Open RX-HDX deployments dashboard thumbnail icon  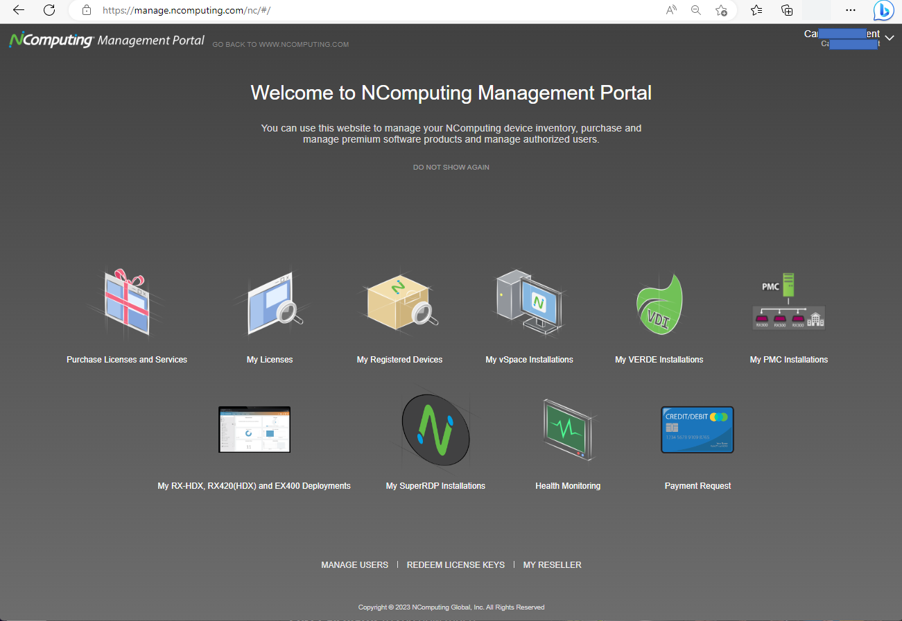[x=254, y=429]
